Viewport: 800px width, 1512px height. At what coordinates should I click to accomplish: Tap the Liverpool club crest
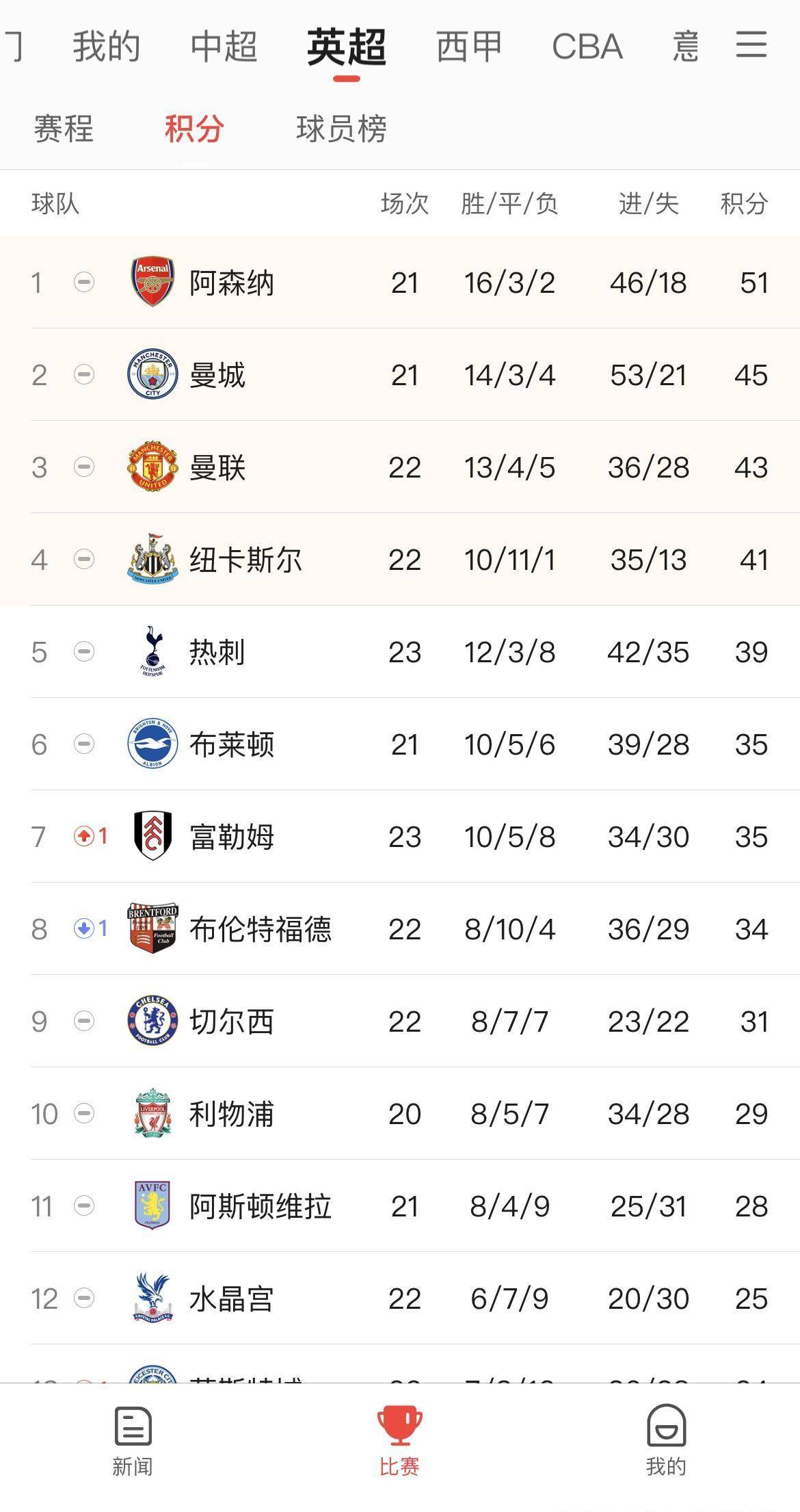pyautogui.click(x=152, y=1113)
